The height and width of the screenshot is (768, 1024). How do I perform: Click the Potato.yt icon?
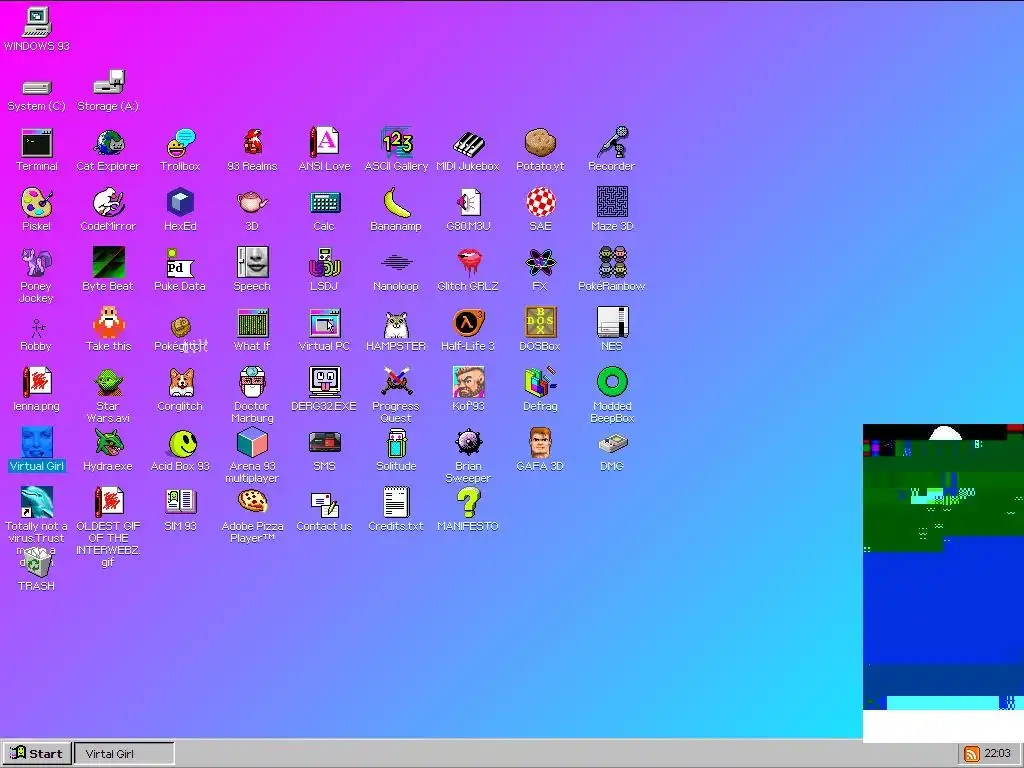(540, 143)
